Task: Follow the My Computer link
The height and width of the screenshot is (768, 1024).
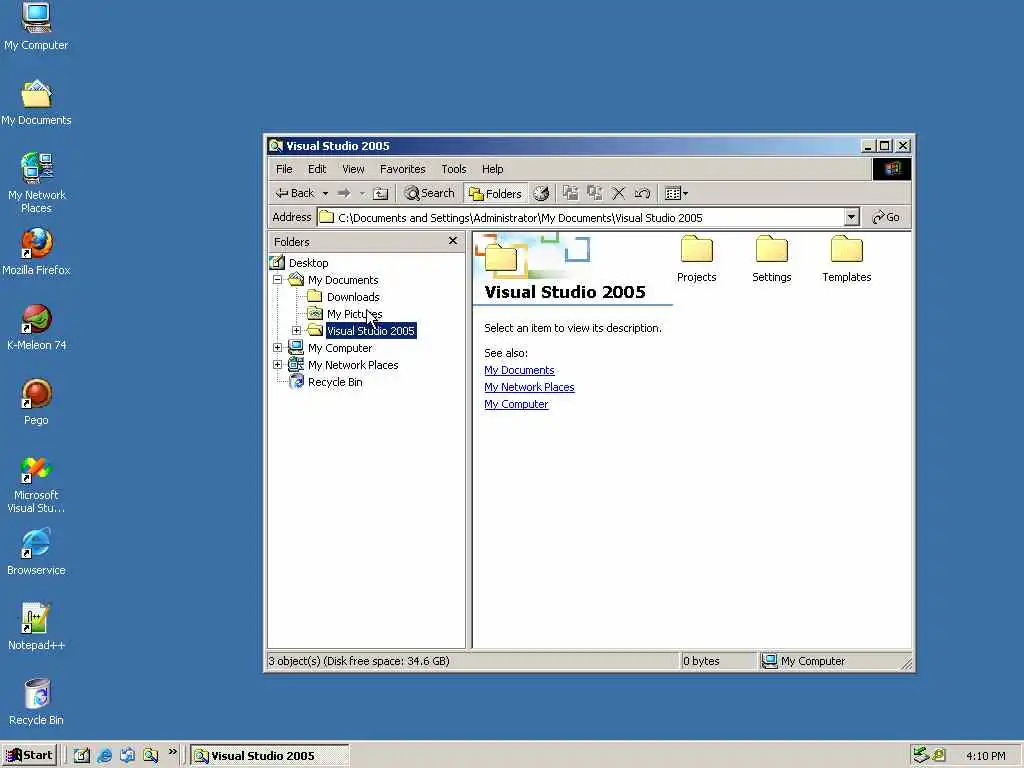Action: (x=516, y=404)
